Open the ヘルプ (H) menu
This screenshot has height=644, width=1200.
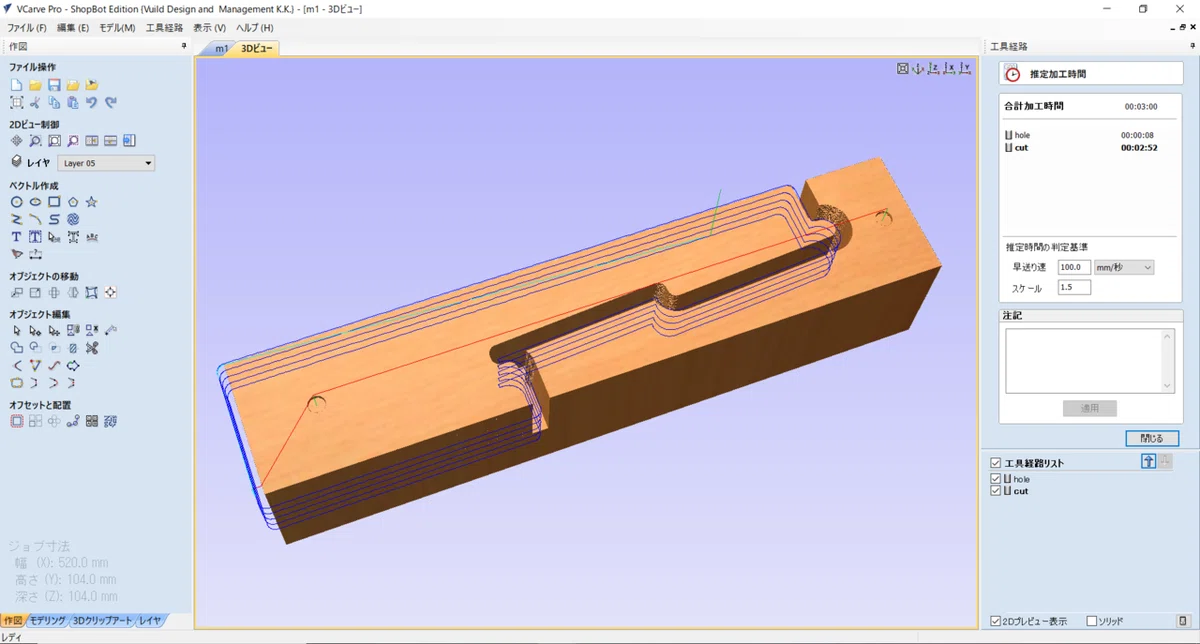pos(254,28)
